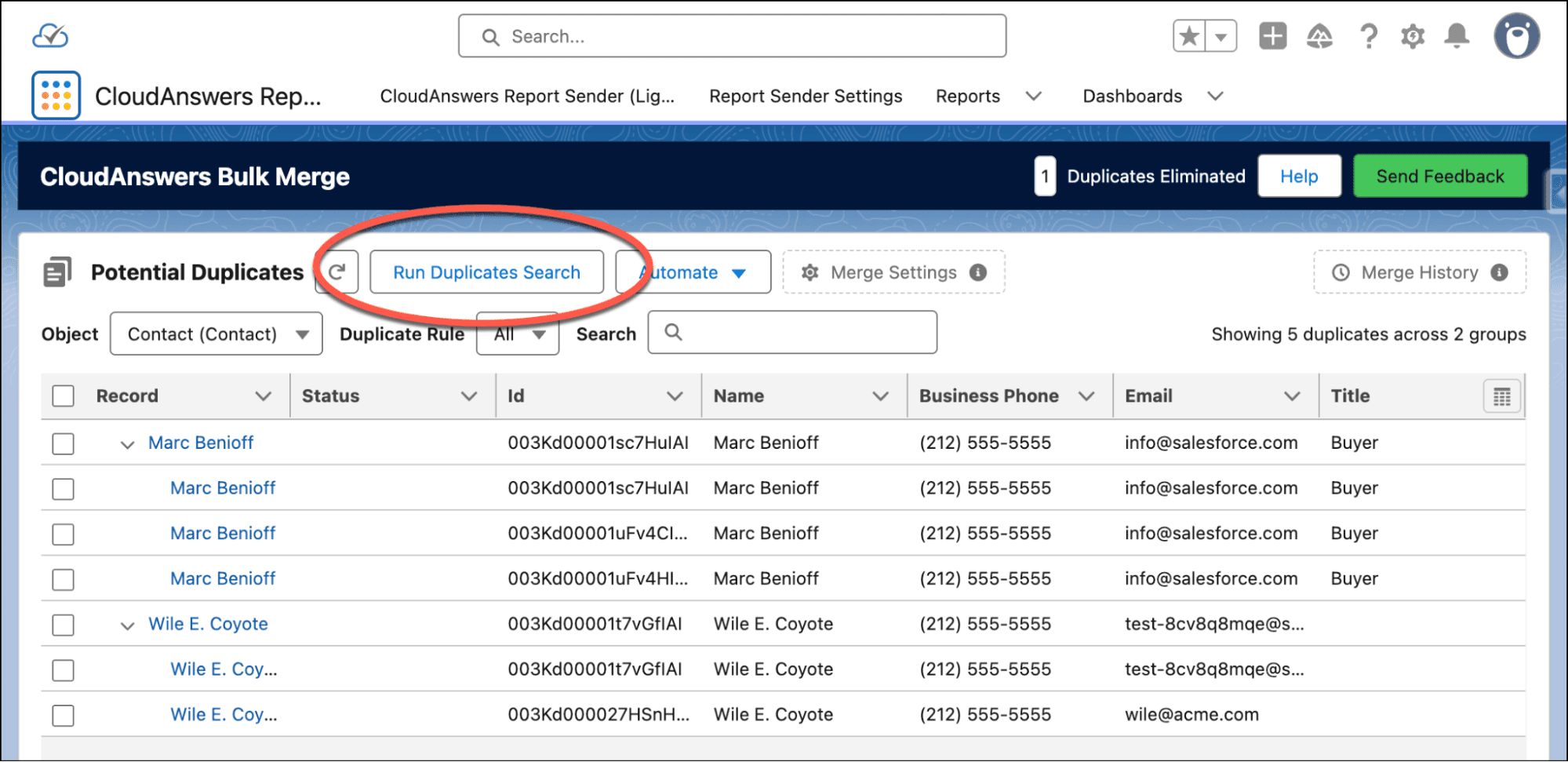Select the checkbox for wile@acme.com record

[x=64, y=716]
